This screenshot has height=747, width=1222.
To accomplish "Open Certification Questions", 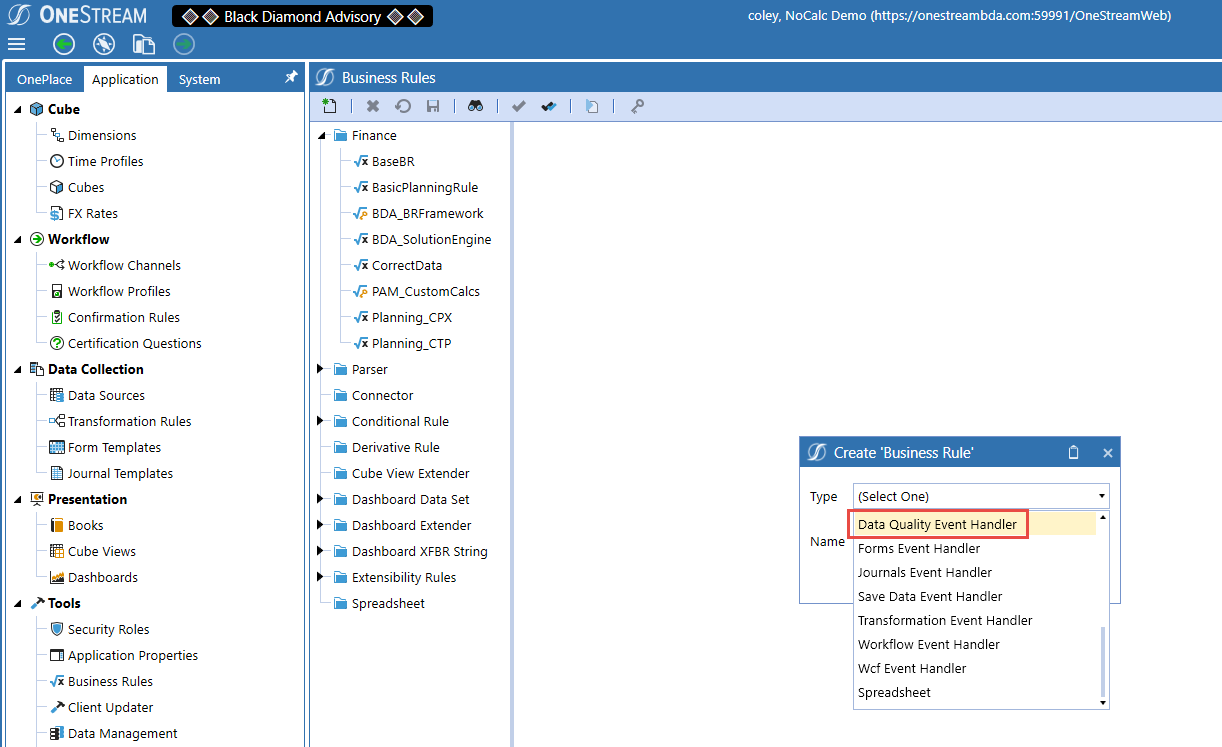I will click(134, 343).
